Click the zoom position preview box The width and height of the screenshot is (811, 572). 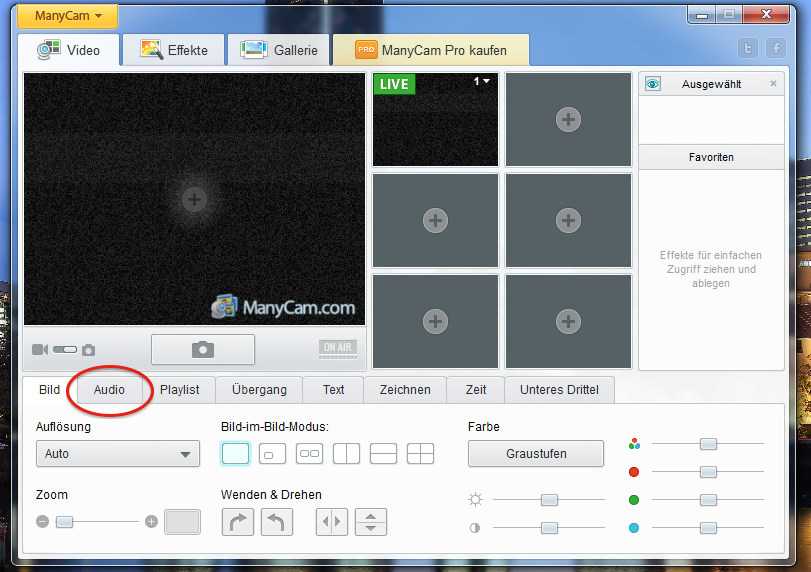(x=182, y=522)
